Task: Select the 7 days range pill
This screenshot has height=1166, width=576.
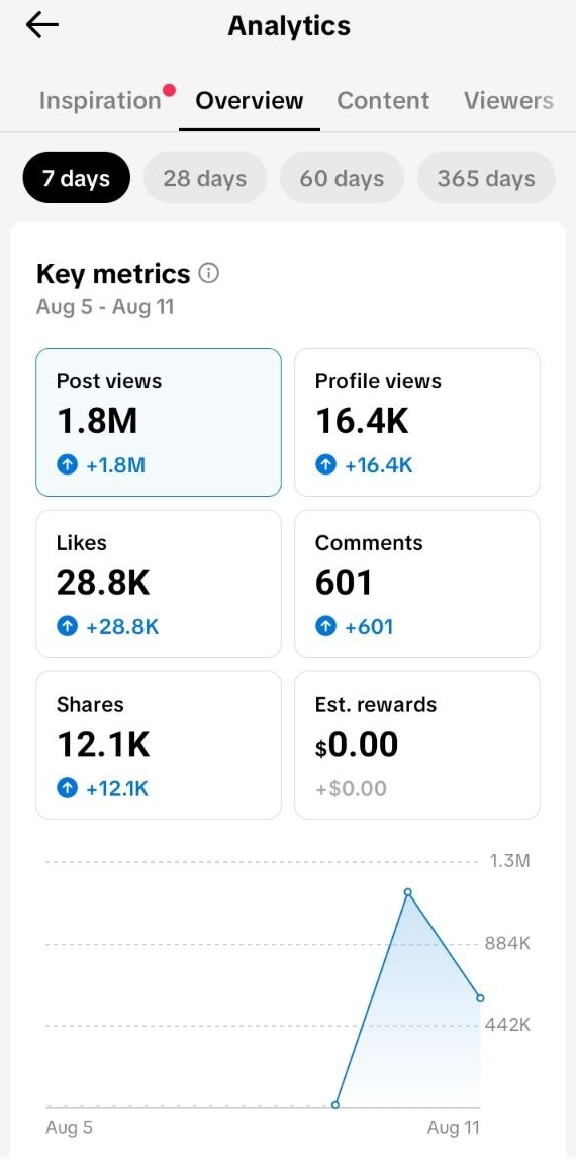Action: [x=77, y=178]
